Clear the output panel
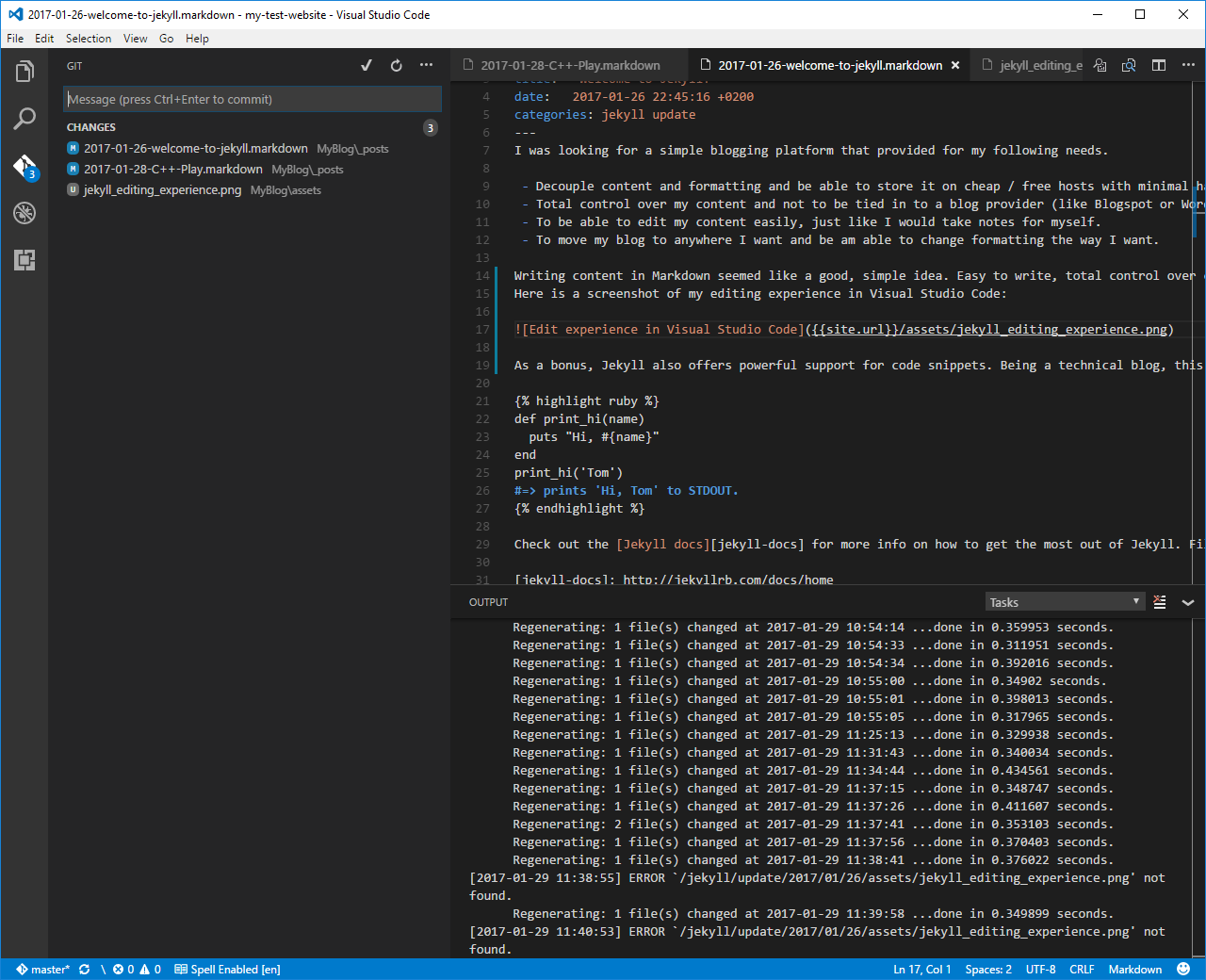Screen dimensions: 1206x980 (1160, 601)
